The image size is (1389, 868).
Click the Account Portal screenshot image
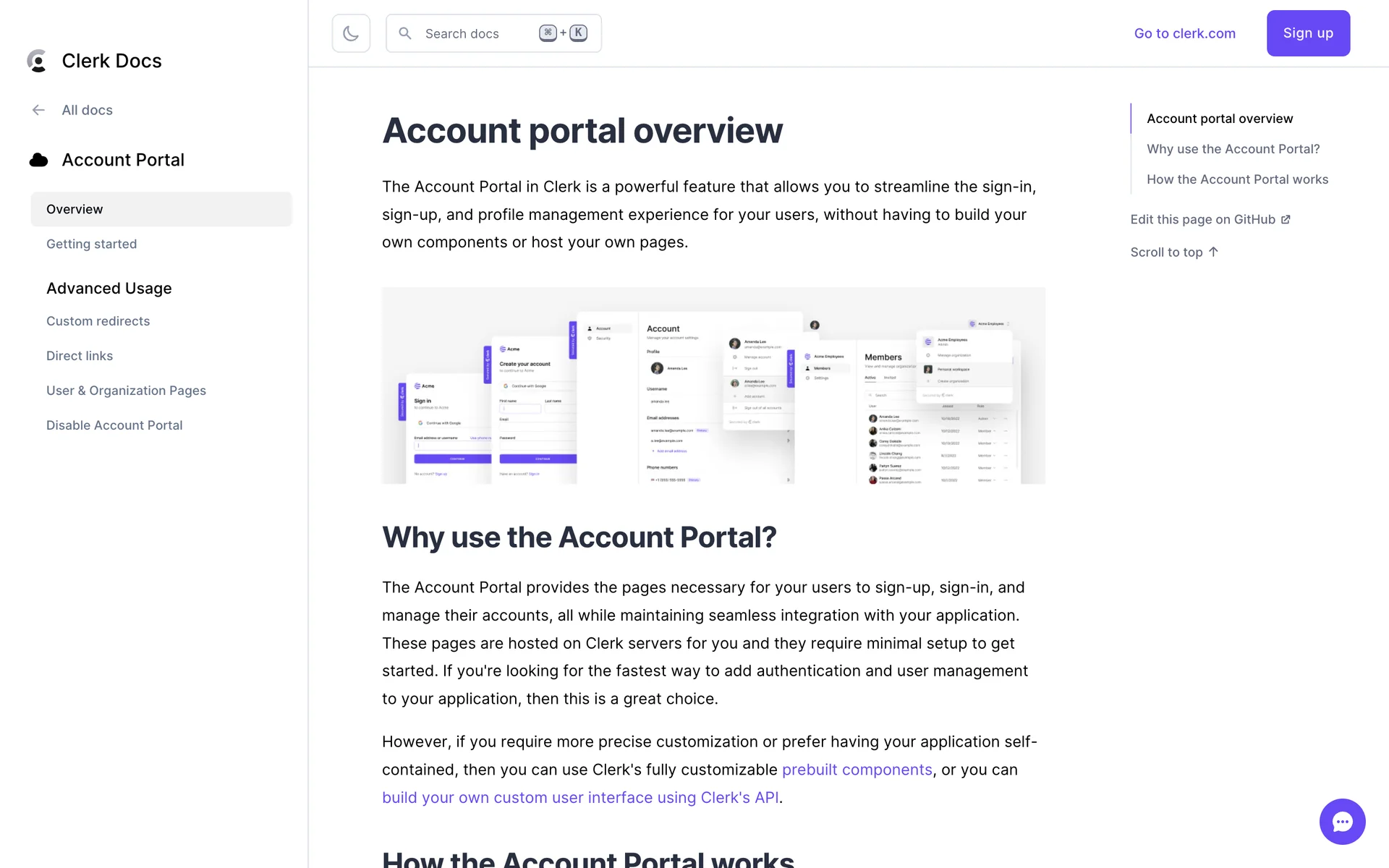click(x=713, y=386)
